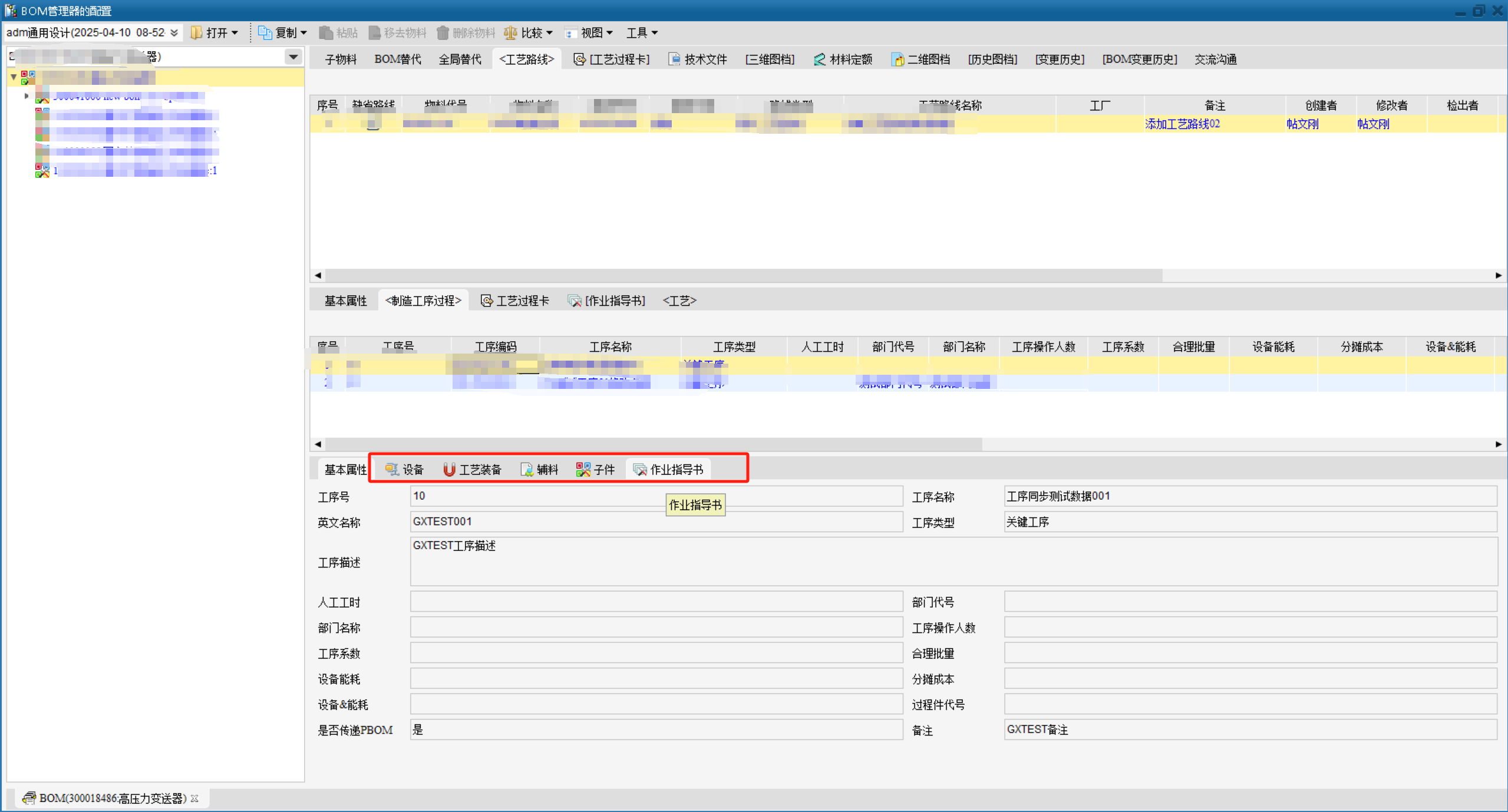Expand the first child tree node
This screenshot has width=1508, height=812.
(x=26, y=96)
